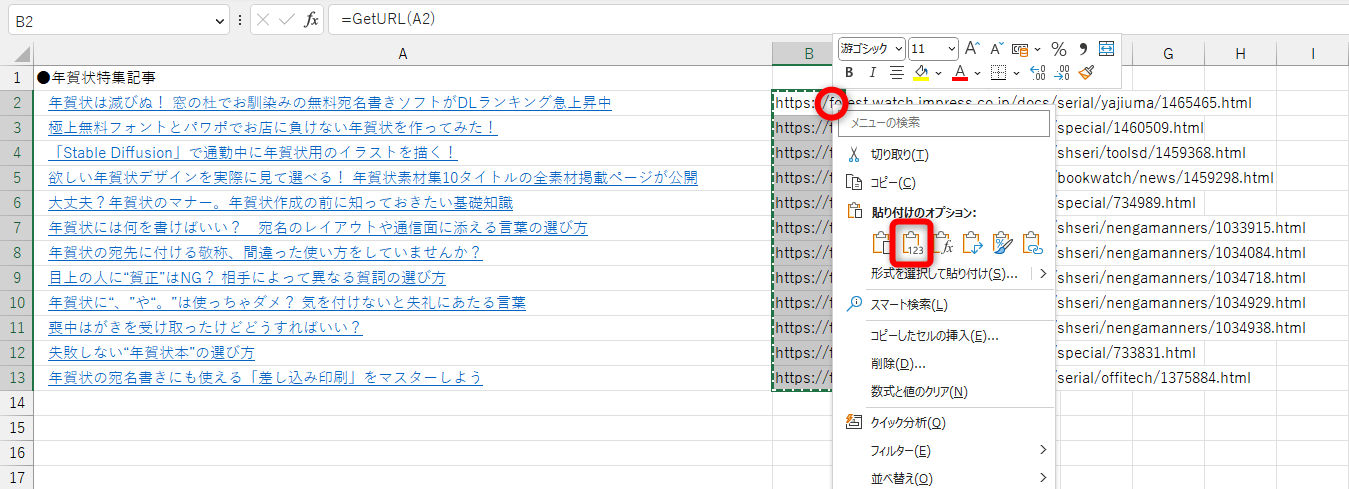The width and height of the screenshot is (1349, 489).
Task: Select column G header
Action: click(x=1168, y=54)
